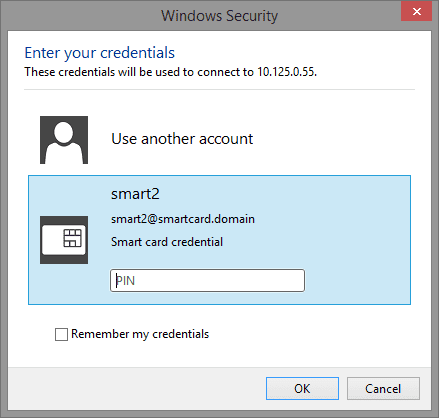This screenshot has width=439, height=418.
Task: Choose the Use another account option
Action: tap(182, 139)
